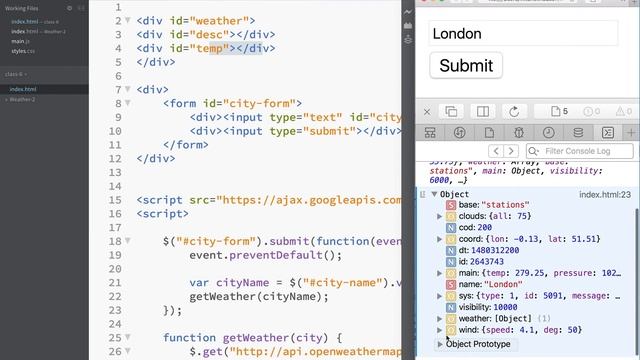Click the id: 2643743 number type icon

pos(451,262)
